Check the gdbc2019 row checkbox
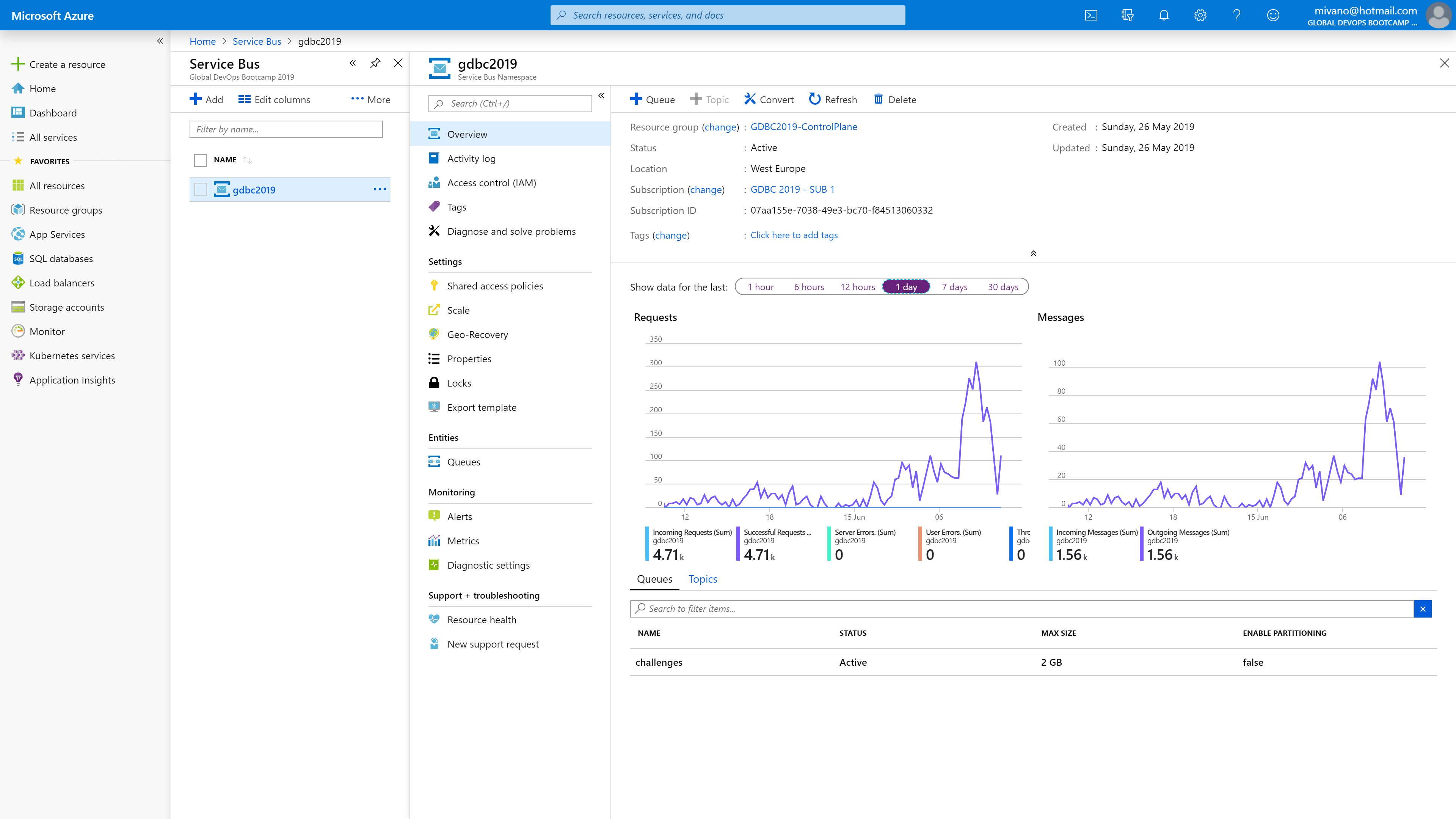Viewport: 1456px width, 819px height. [x=200, y=189]
